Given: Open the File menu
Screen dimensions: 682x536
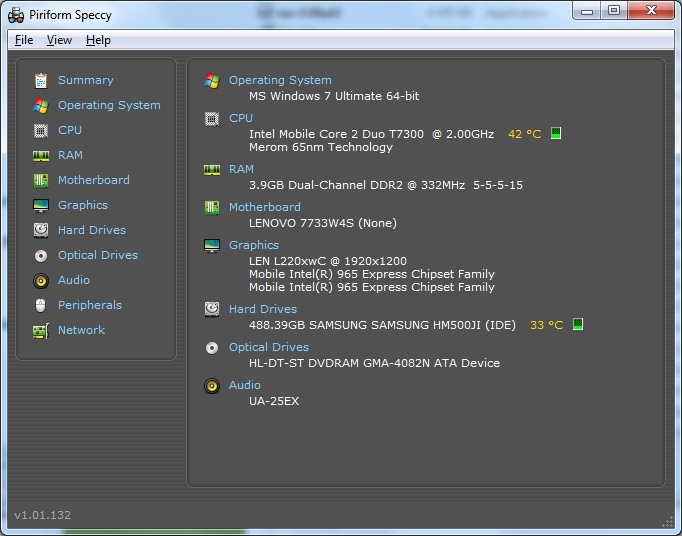Looking at the screenshot, I should 24,40.
